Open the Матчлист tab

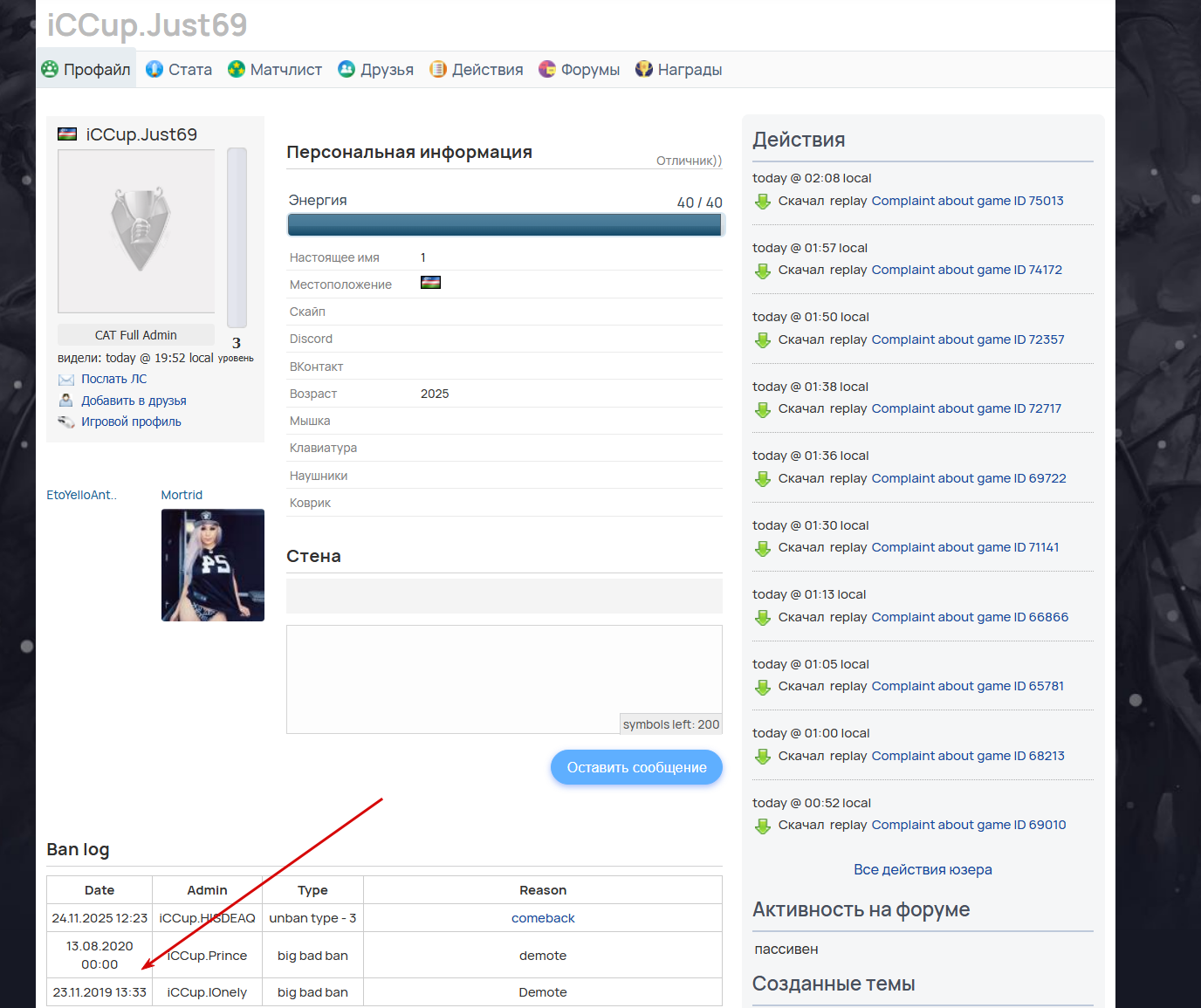[275, 70]
